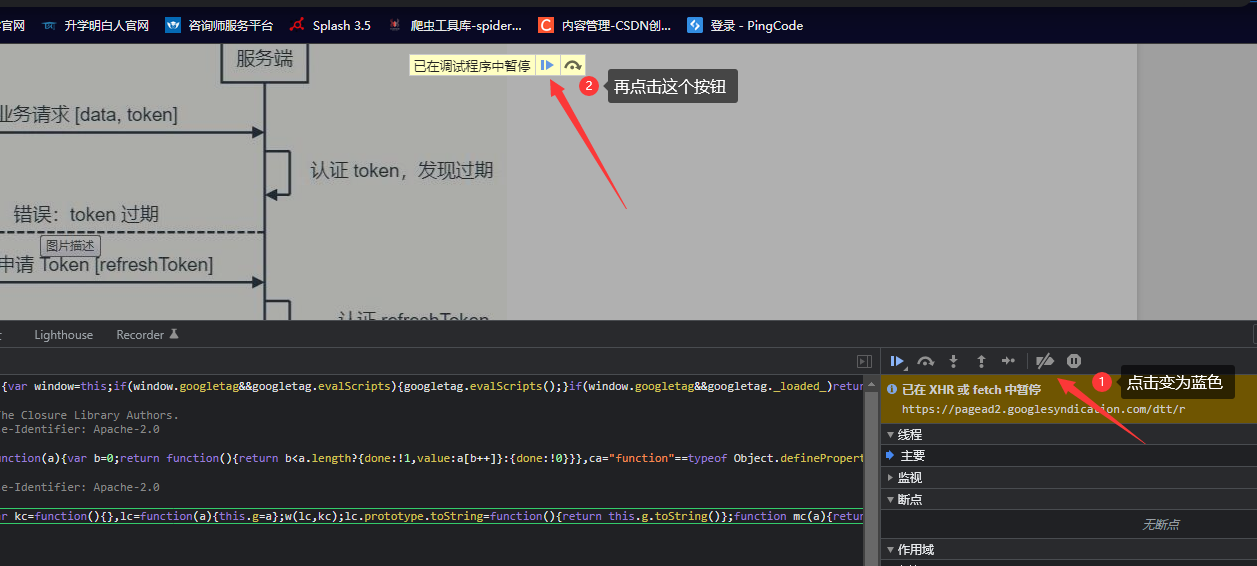Step over next function call in debugger toolbar
The width and height of the screenshot is (1257, 566).
click(x=926, y=361)
